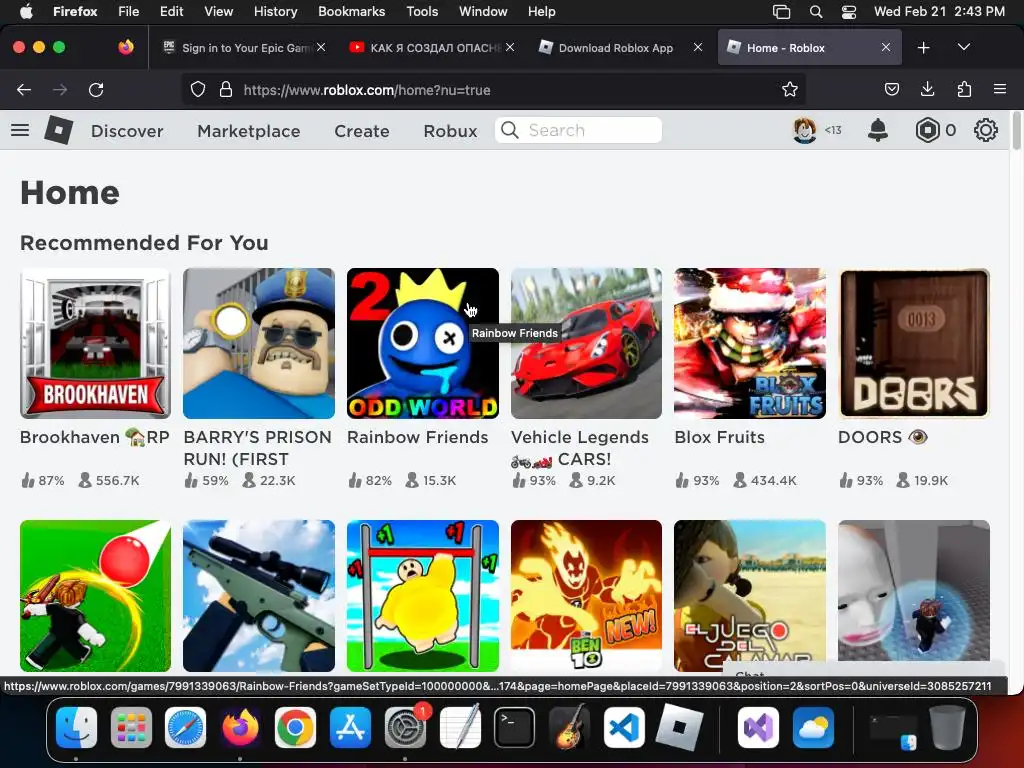Open the Firefox extensions puzzle icon
The width and height of the screenshot is (1024, 768).
[x=964, y=89]
